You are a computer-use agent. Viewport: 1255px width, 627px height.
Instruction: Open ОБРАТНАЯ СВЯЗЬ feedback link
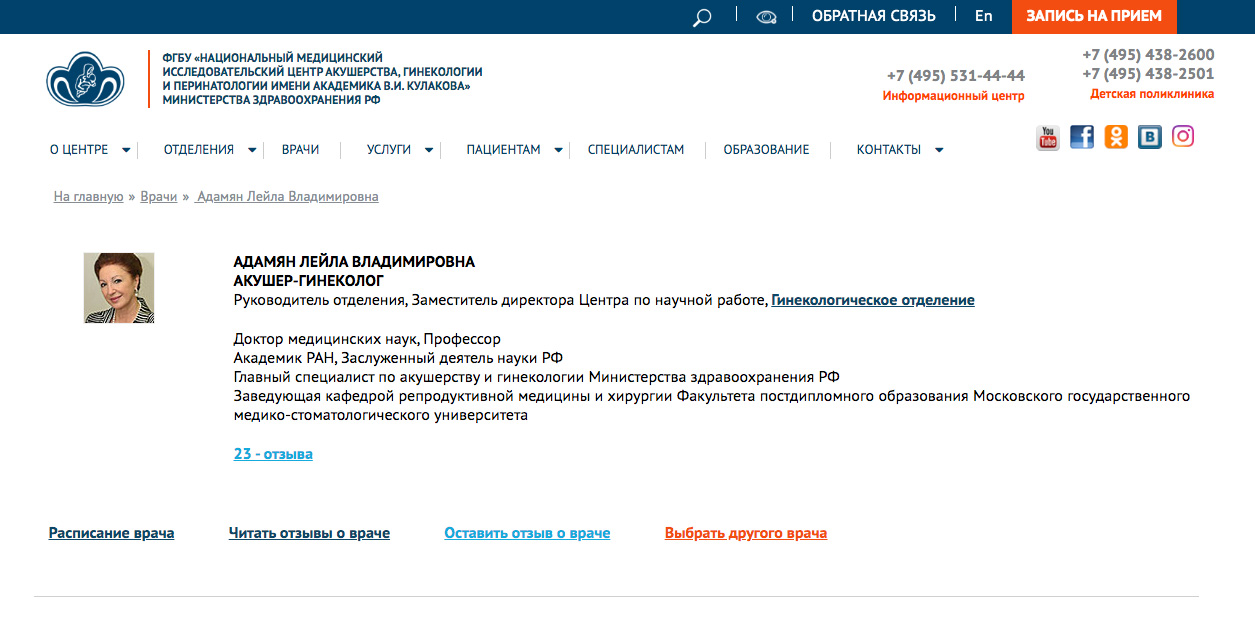874,16
